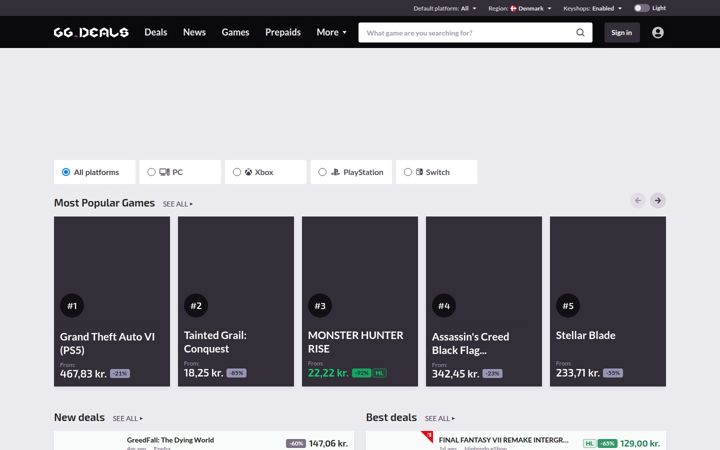The image size is (720, 450).
Task: Open the Assassin's Creed Black Flag card
Action: click(484, 301)
